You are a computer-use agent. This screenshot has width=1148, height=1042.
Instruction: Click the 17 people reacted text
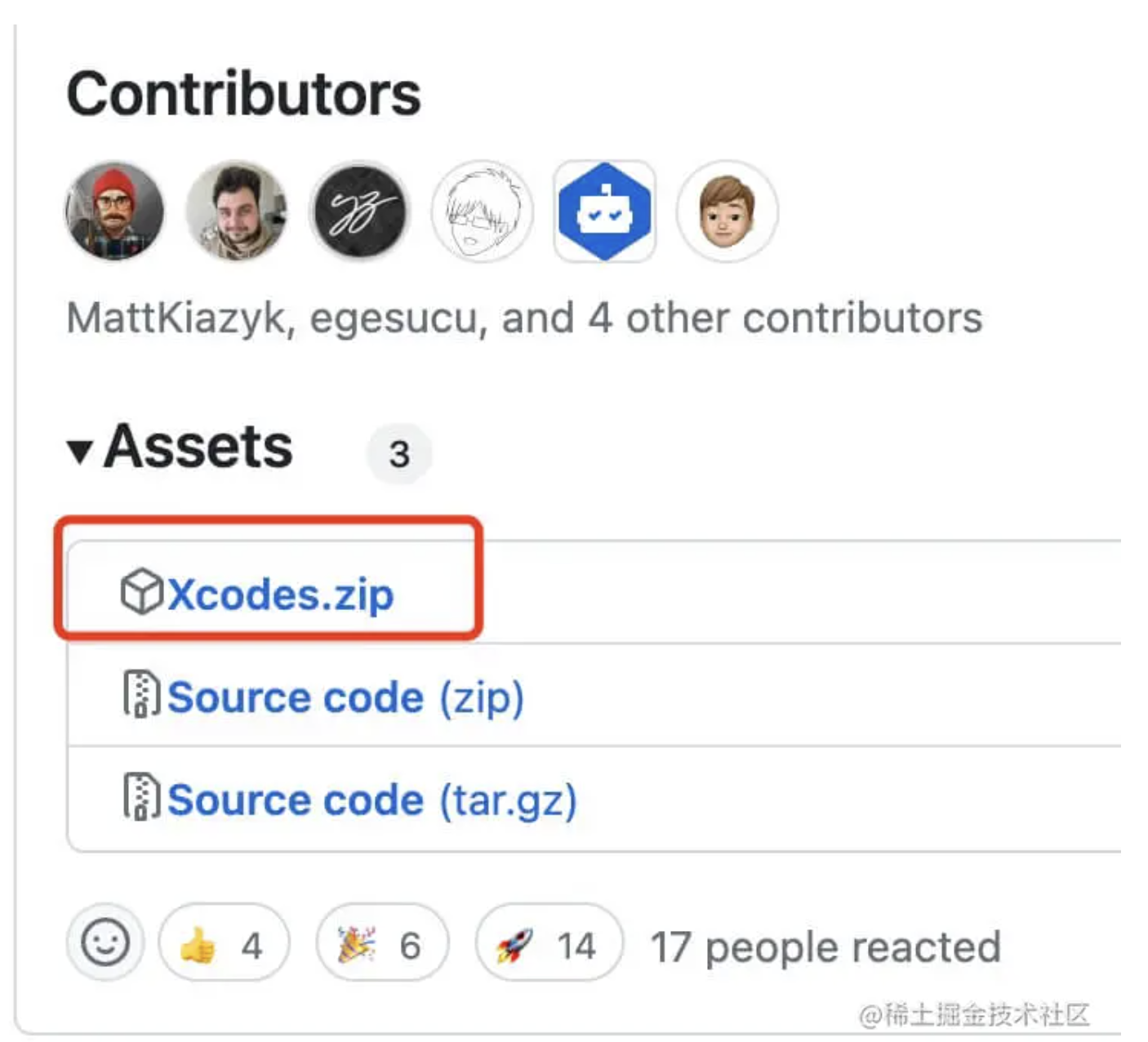click(x=825, y=947)
